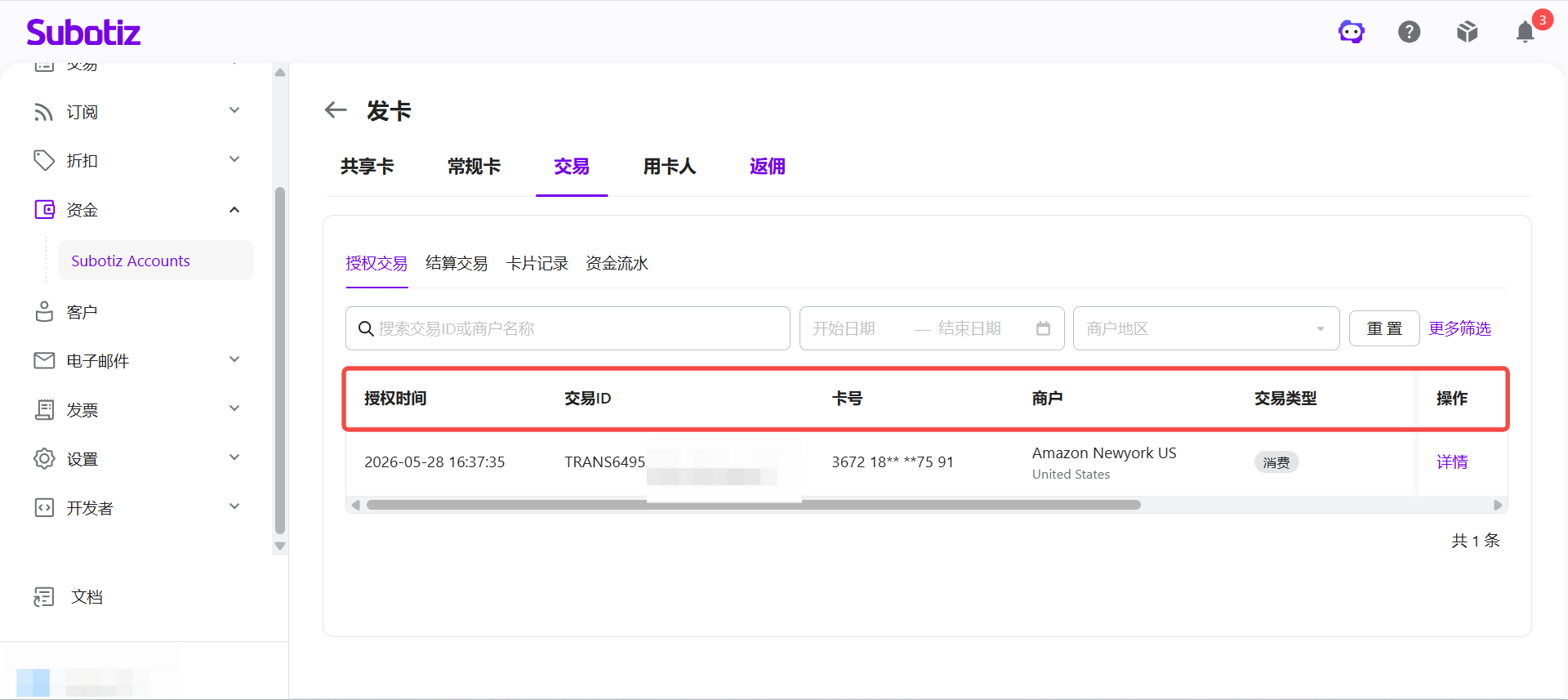Screen dimensions: 1568x700
Task: Click the table scrollbar left arrow
Action: [x=355, y=505]
